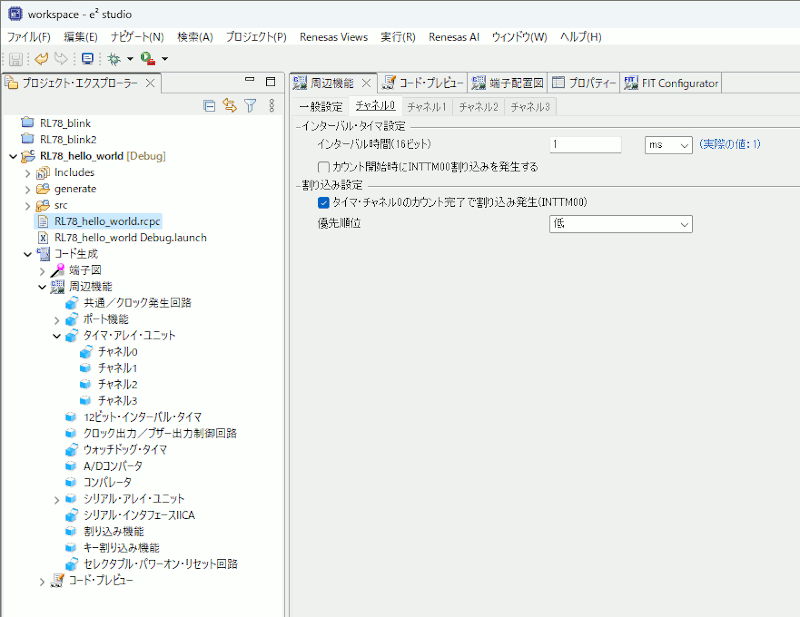The image size is (800, 617).
Task: Open the 優先順位 priority dropdown
Action: 619,224
